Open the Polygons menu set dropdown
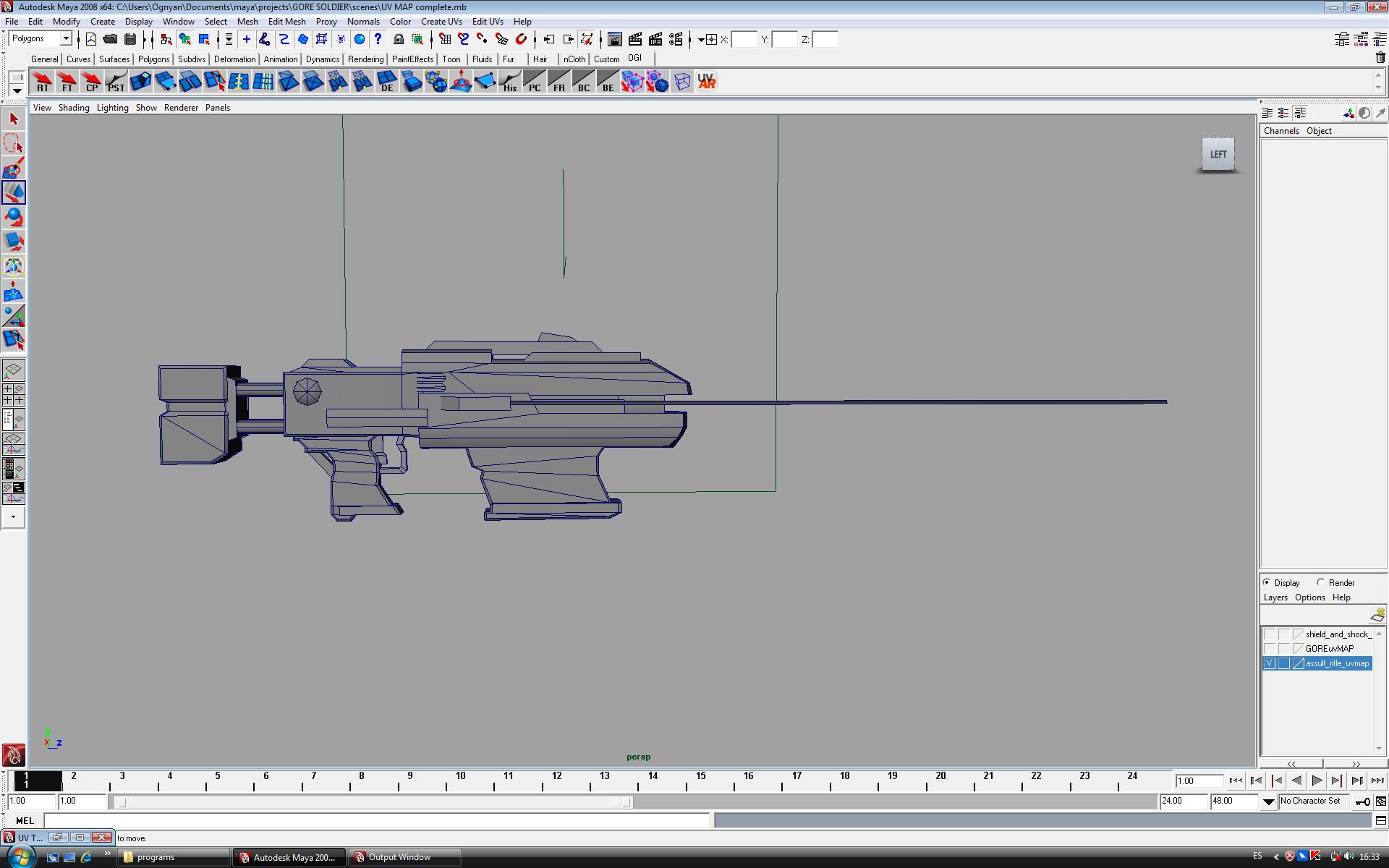The image size is (1389, 868). pyautogui.click(x=65, y=39)
